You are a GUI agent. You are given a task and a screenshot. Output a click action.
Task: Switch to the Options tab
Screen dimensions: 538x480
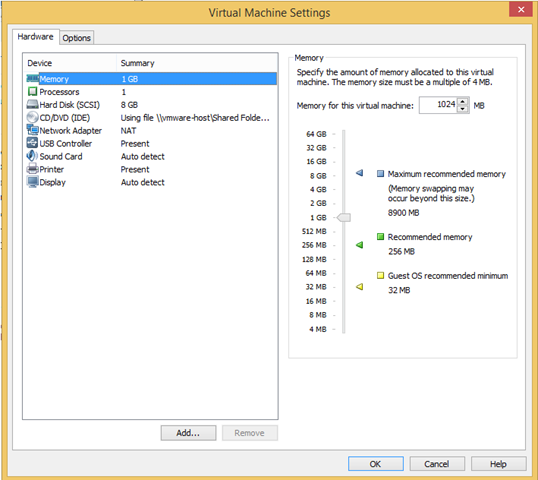tap(77, 38)
